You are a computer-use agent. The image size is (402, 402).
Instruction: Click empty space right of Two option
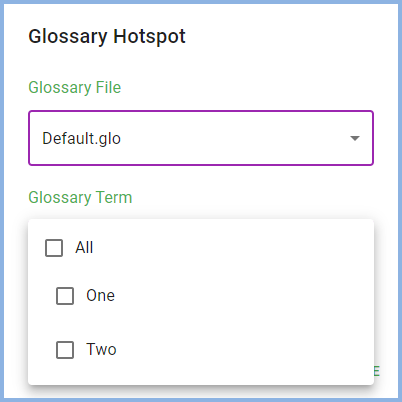[x=242, y=350]
